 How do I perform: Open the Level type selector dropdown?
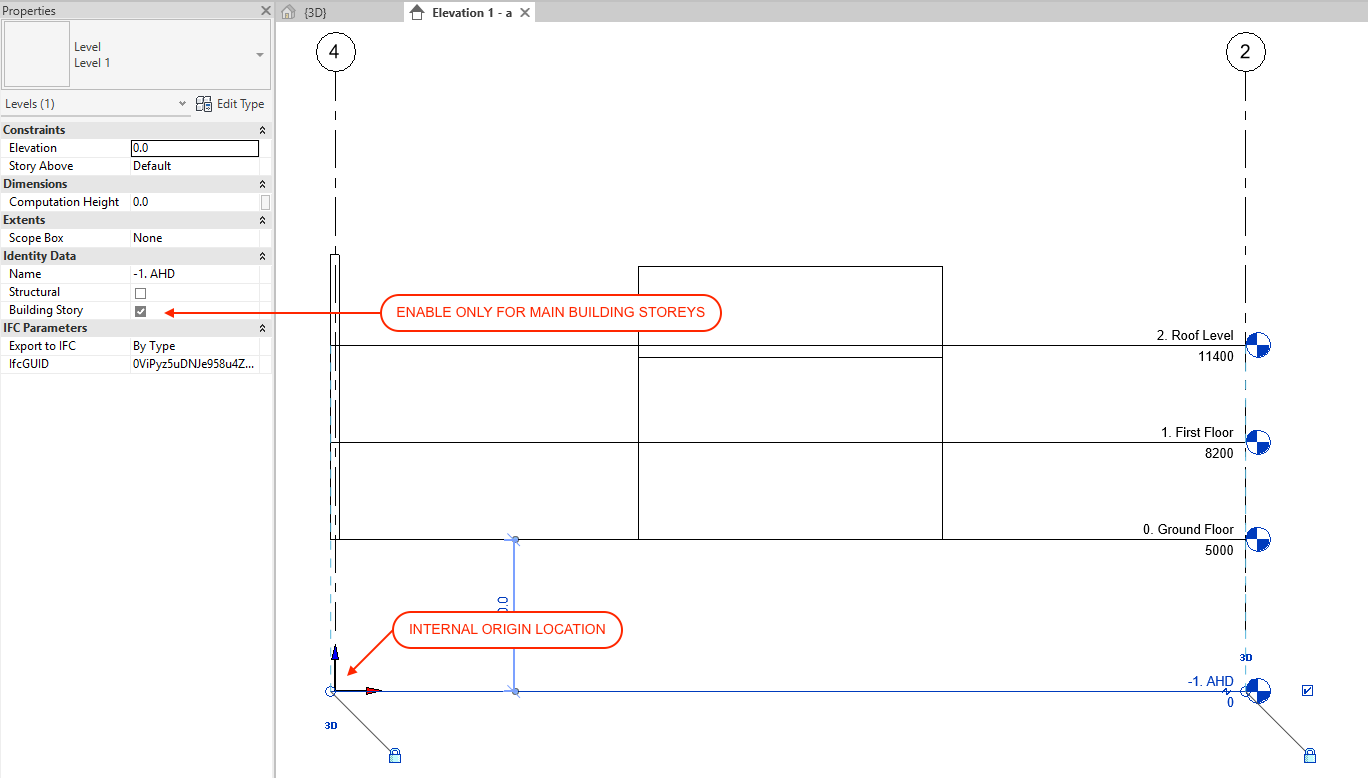pyautogui.click(x=260, y=55)
